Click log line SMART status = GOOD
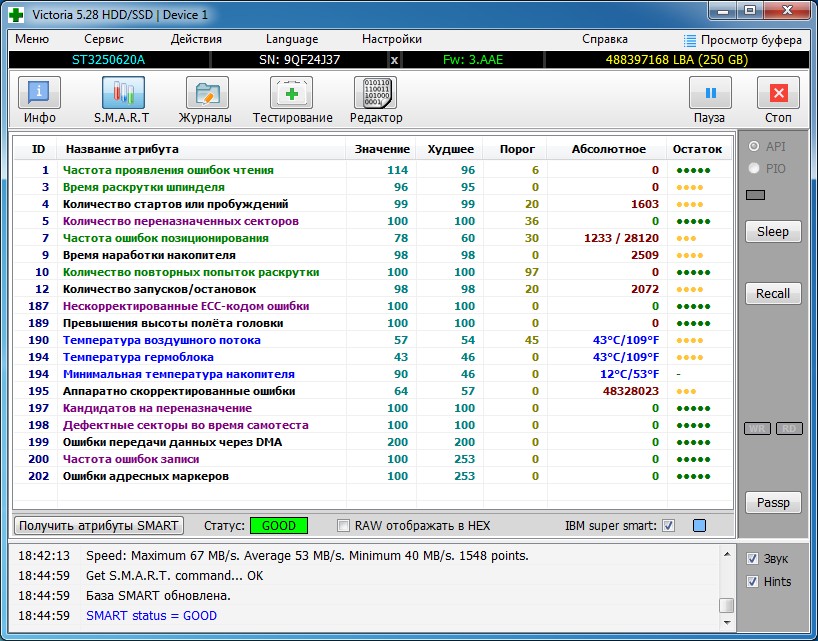 click(x=151, y=615)
